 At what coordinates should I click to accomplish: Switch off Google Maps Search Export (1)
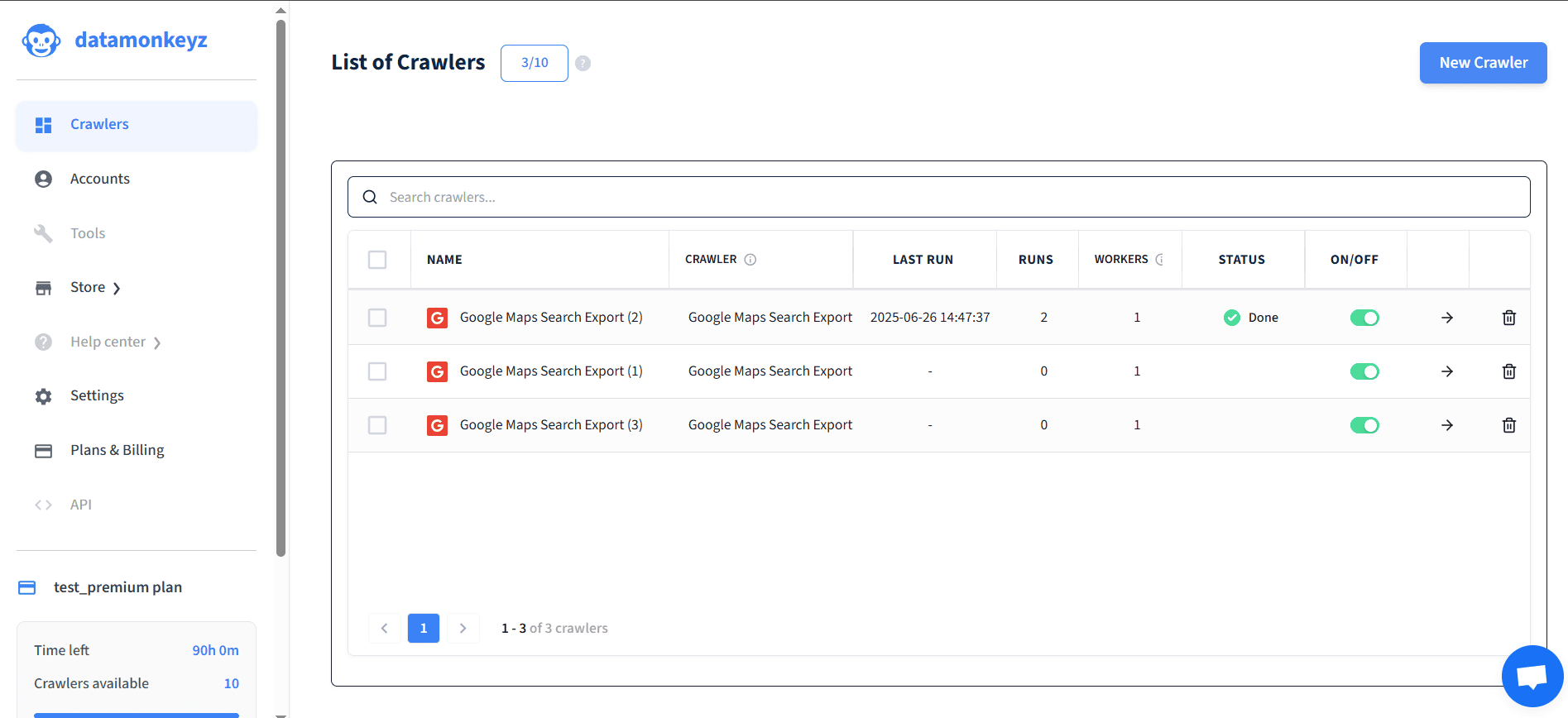click(x=1364, y=371)
